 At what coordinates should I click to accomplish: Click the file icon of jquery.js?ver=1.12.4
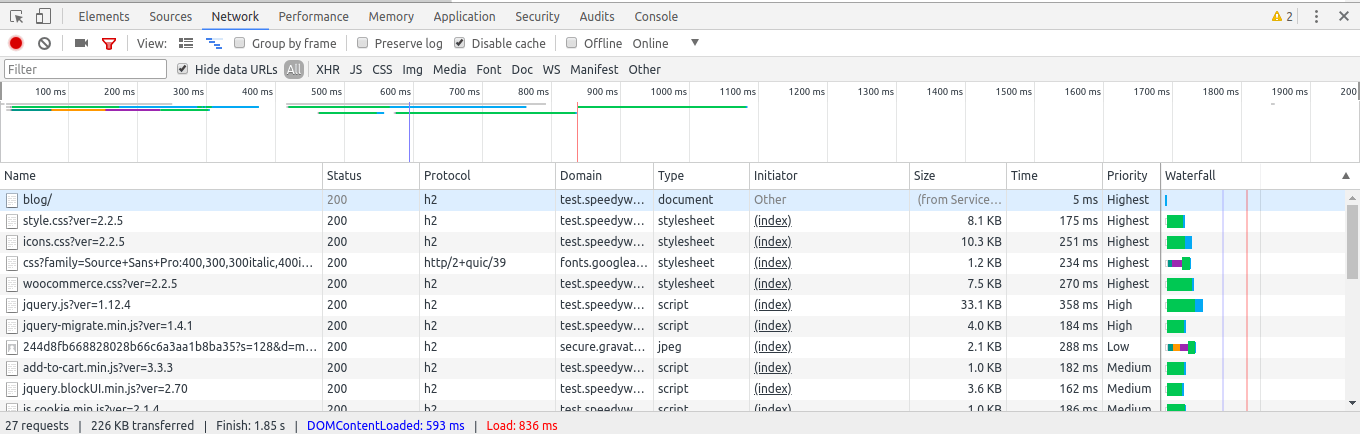tap(12, 305)
